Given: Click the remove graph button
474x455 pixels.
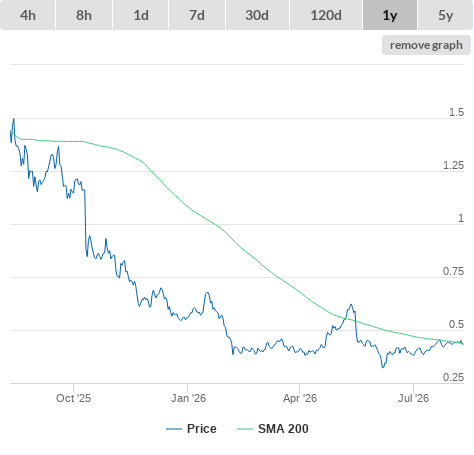Looking at the screenshot, I should coord(426,45).
